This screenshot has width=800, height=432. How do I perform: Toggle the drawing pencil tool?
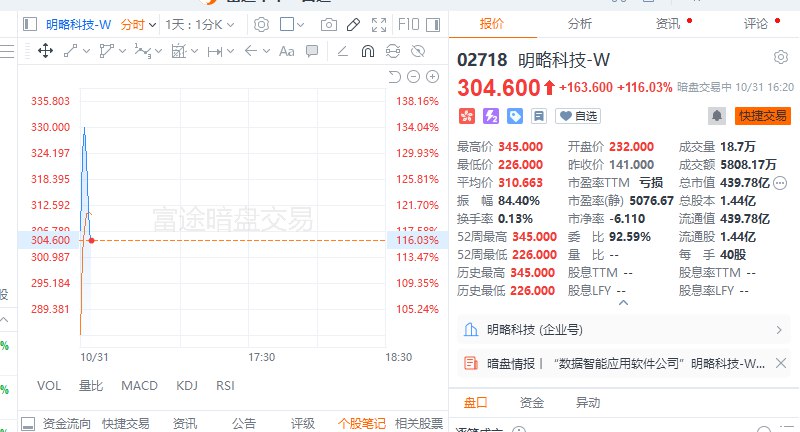(x=353, y=24)
